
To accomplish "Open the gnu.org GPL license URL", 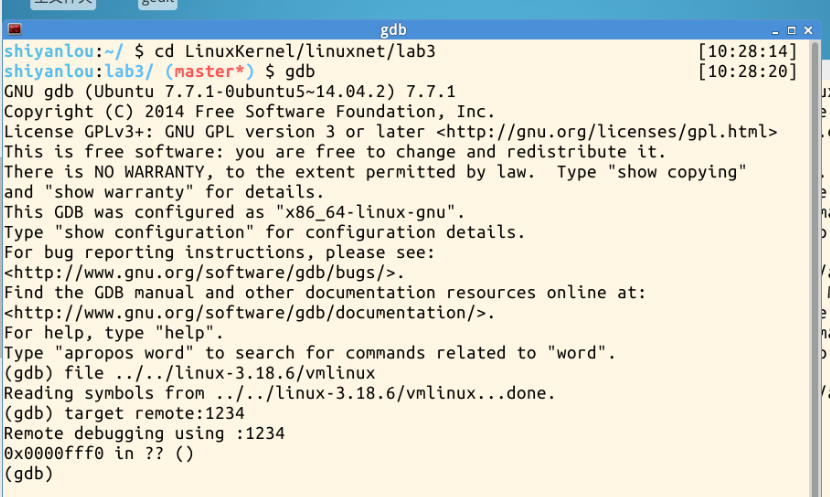I will coord(607,132).
